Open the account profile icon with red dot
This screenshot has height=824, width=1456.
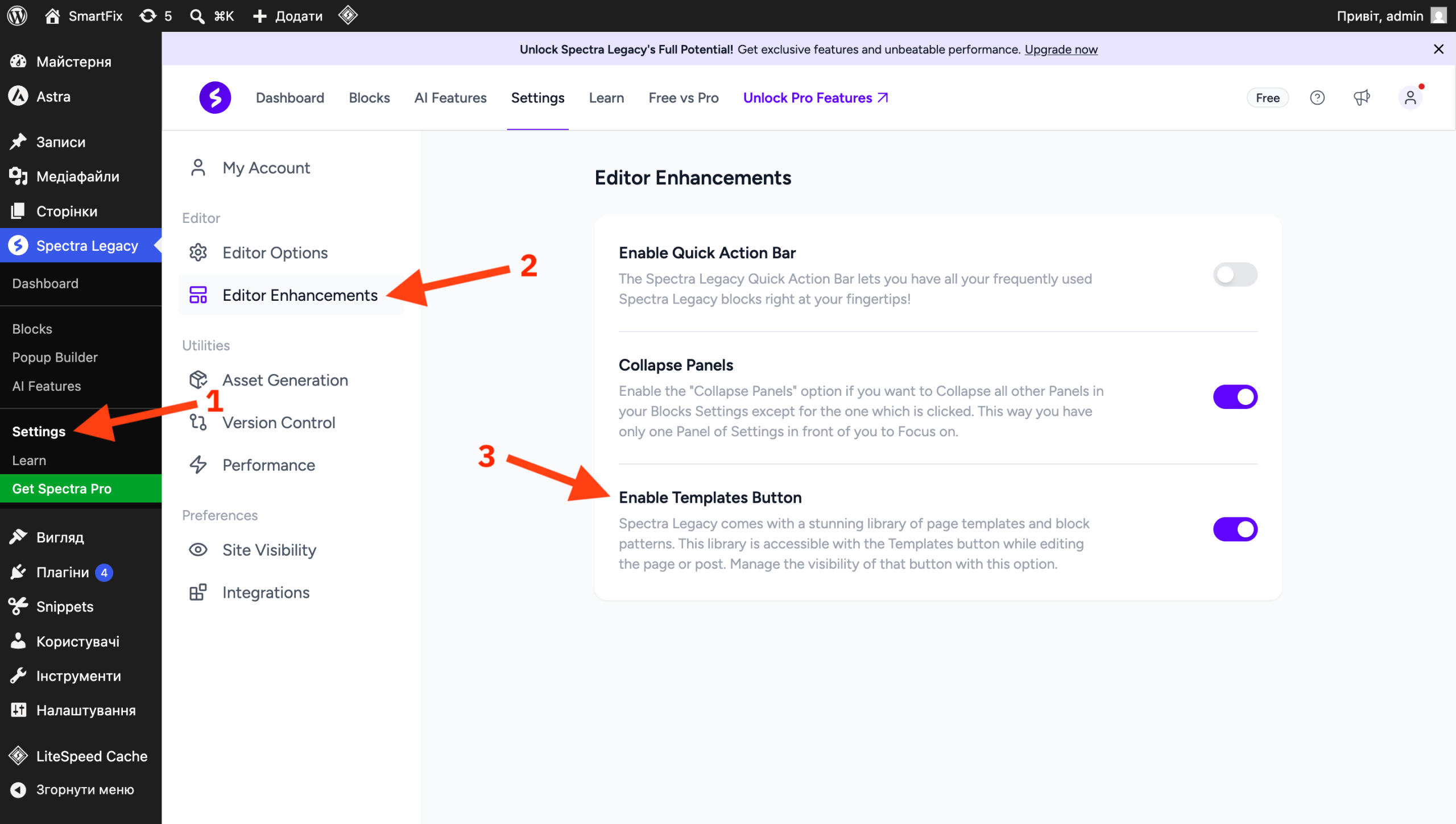coord(1410,98)
